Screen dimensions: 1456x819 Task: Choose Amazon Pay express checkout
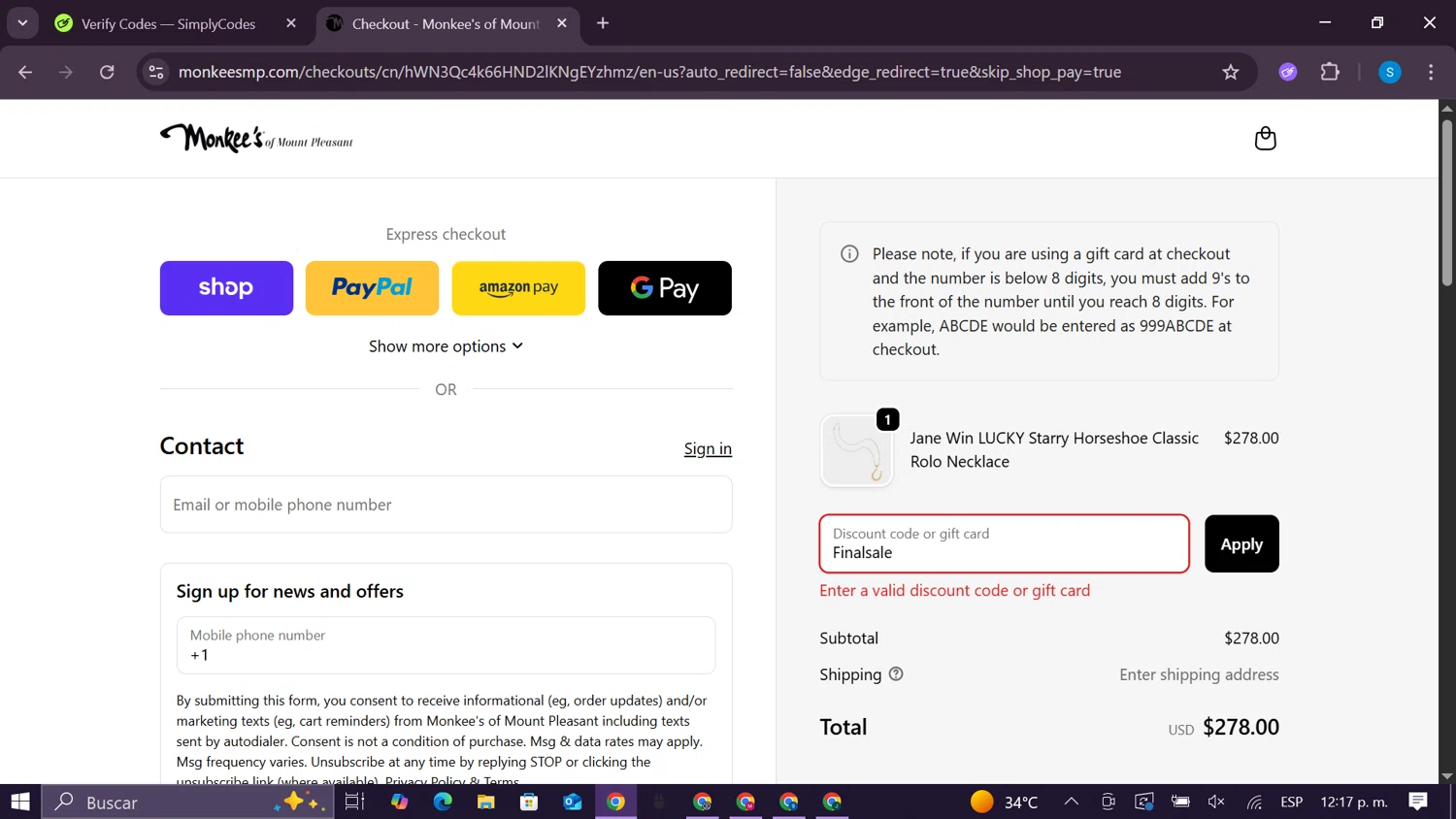518,288
